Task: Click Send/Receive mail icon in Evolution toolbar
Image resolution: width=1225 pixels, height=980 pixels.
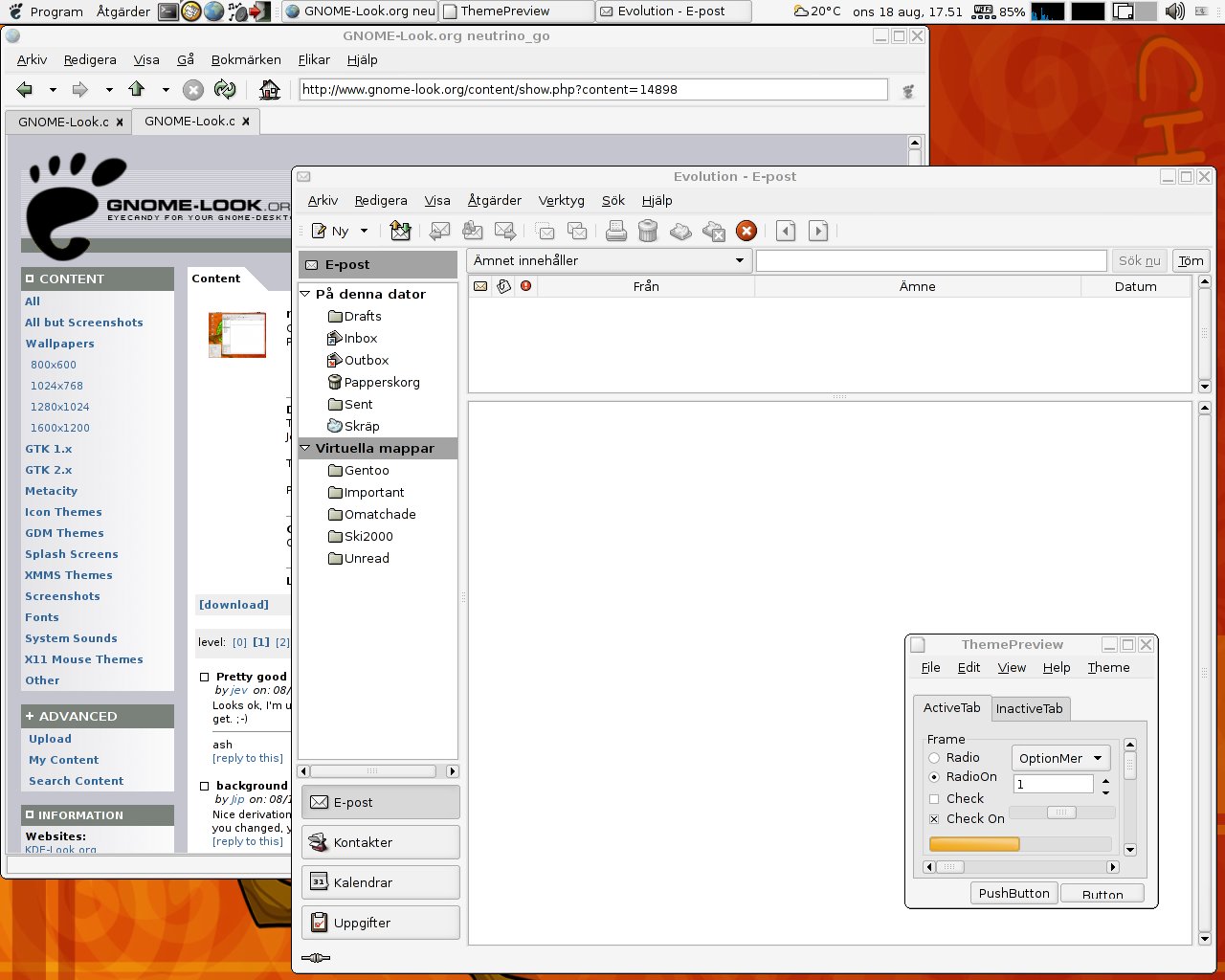Action: pos(400,231)
